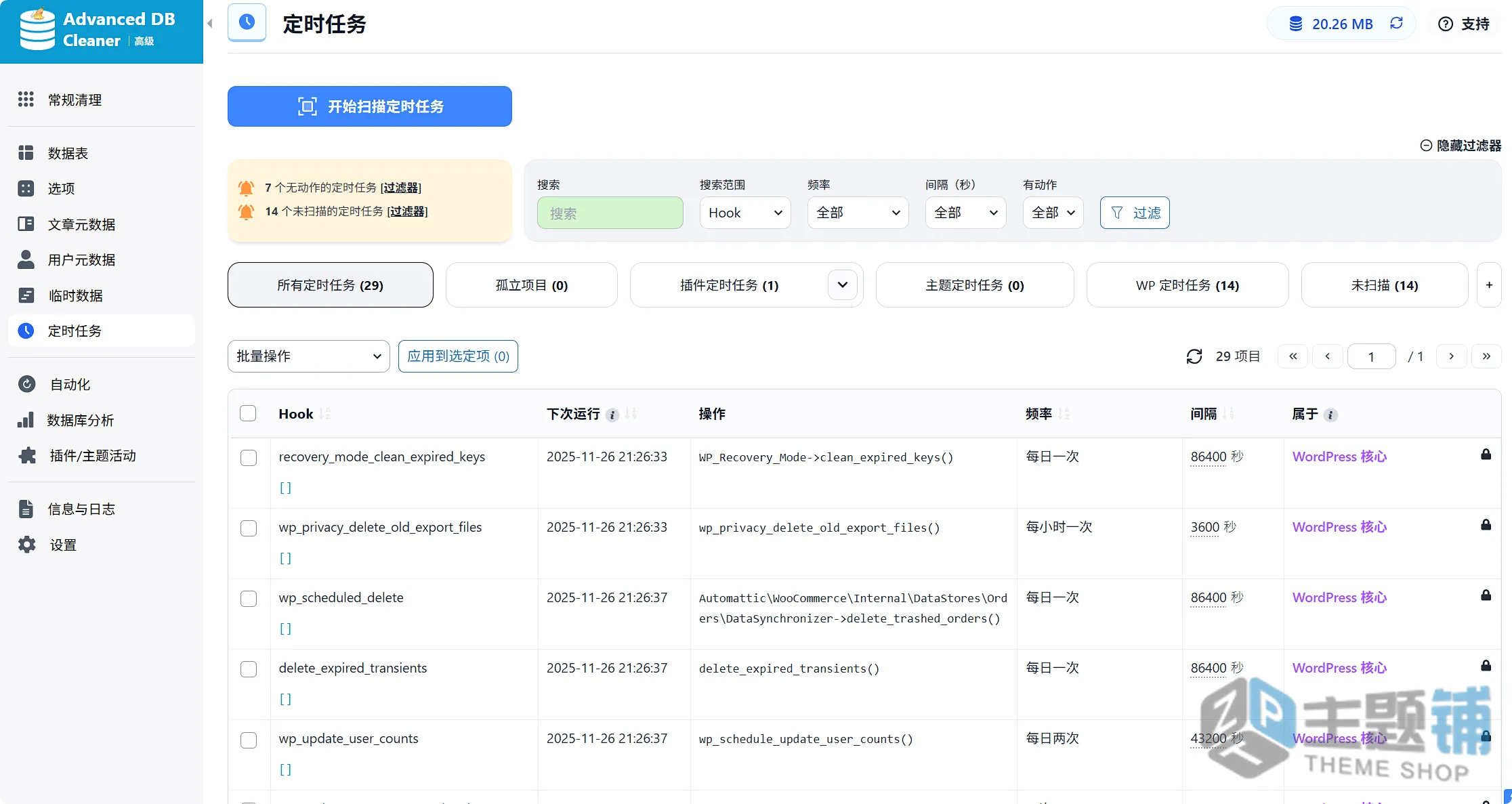Image resolution: width=1512 pixels, height=804 pixels.
Task: Go to previous page with ‹ button
Action: (x=1328, y=356)
